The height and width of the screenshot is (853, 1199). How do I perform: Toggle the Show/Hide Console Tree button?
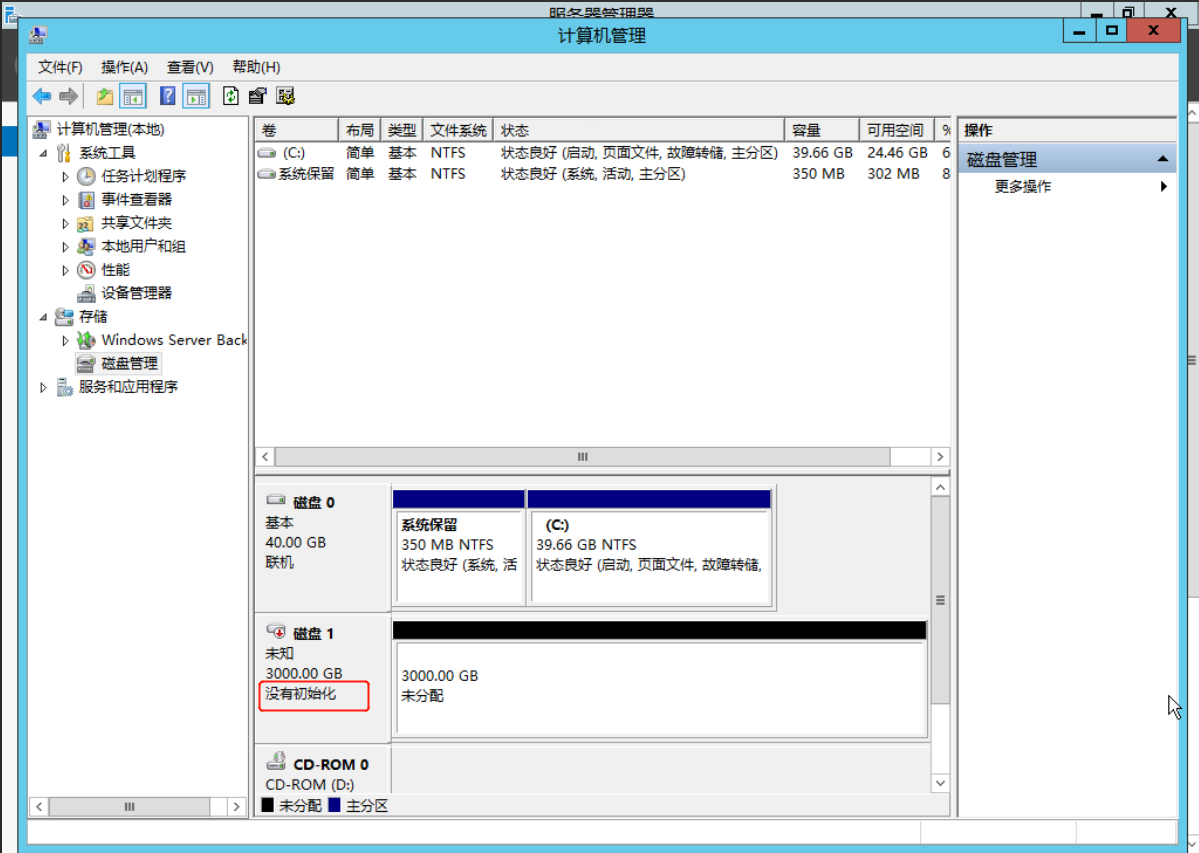133,96
